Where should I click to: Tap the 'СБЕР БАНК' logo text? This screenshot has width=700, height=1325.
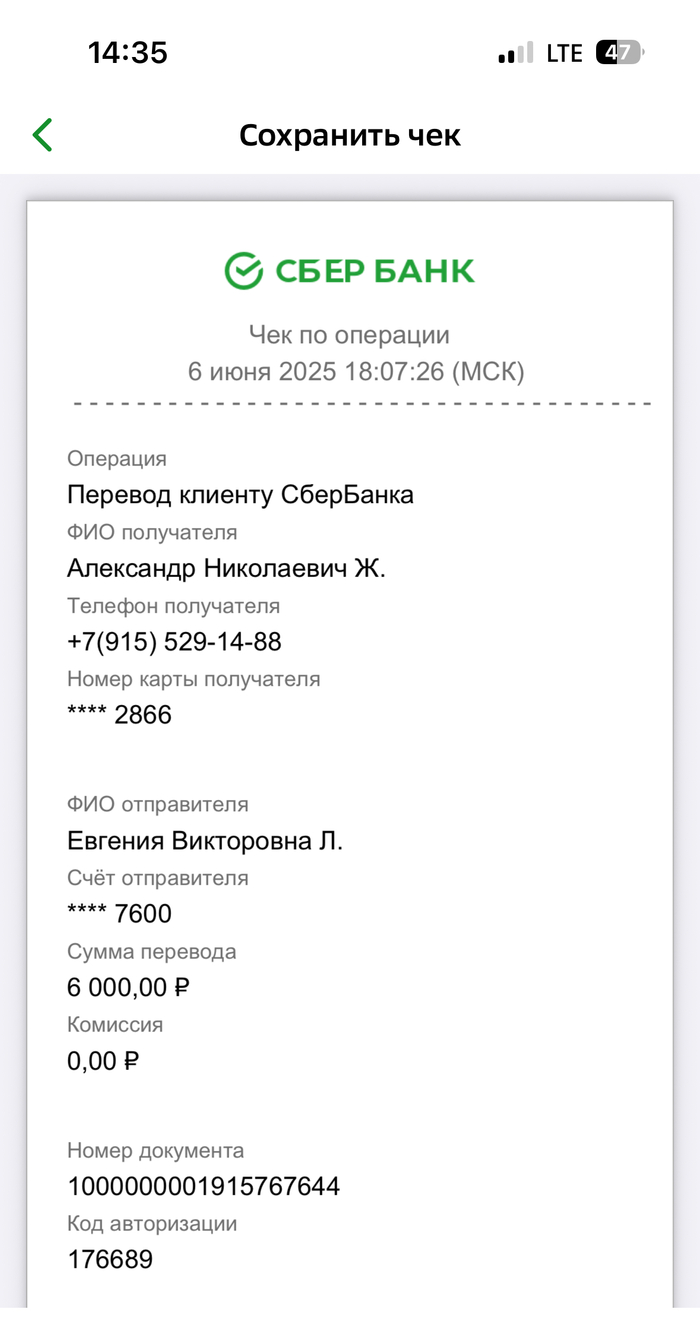click(x=374, y=271)
